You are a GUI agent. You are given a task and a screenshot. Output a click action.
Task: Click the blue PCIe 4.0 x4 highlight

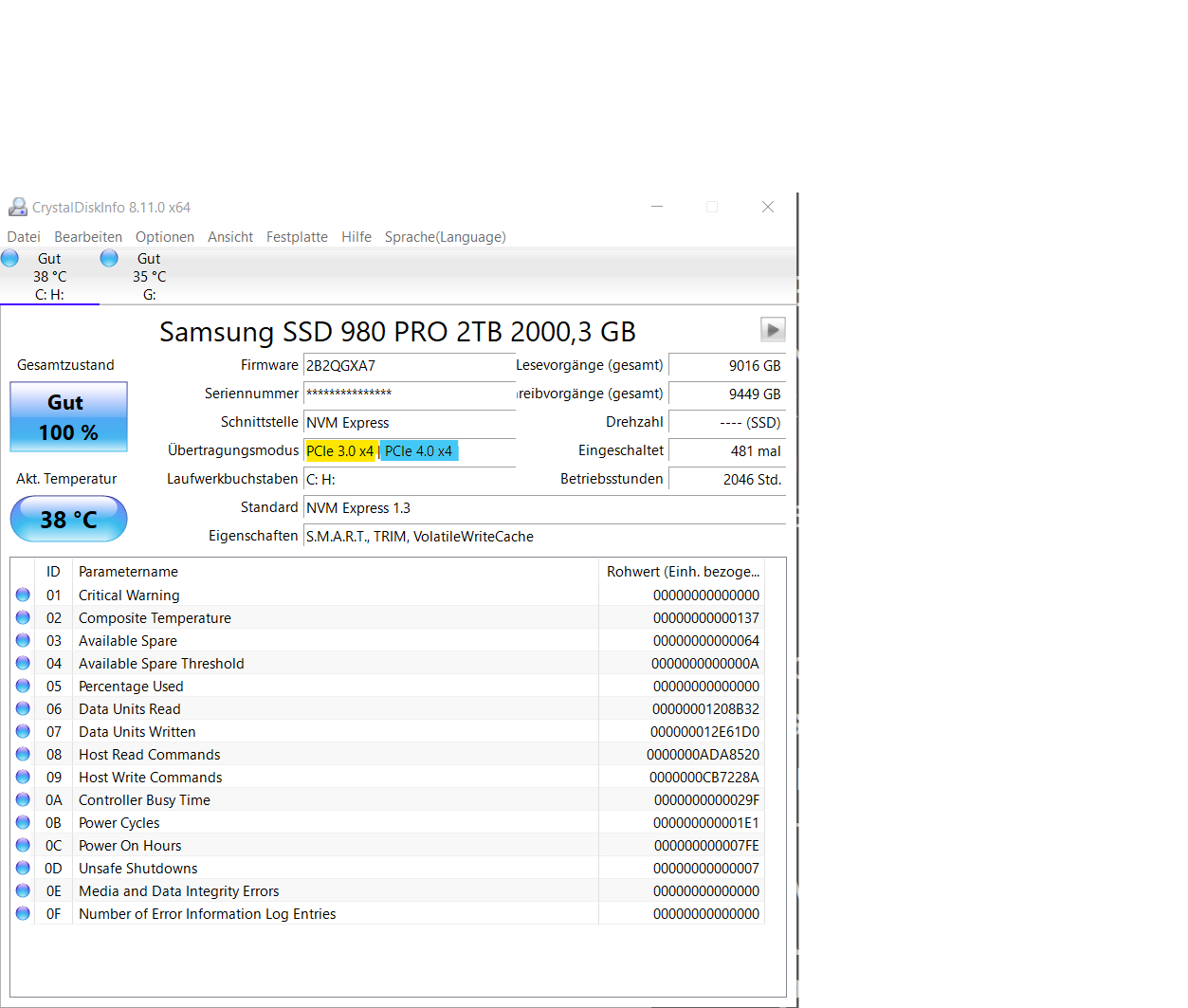coord(419,451)
